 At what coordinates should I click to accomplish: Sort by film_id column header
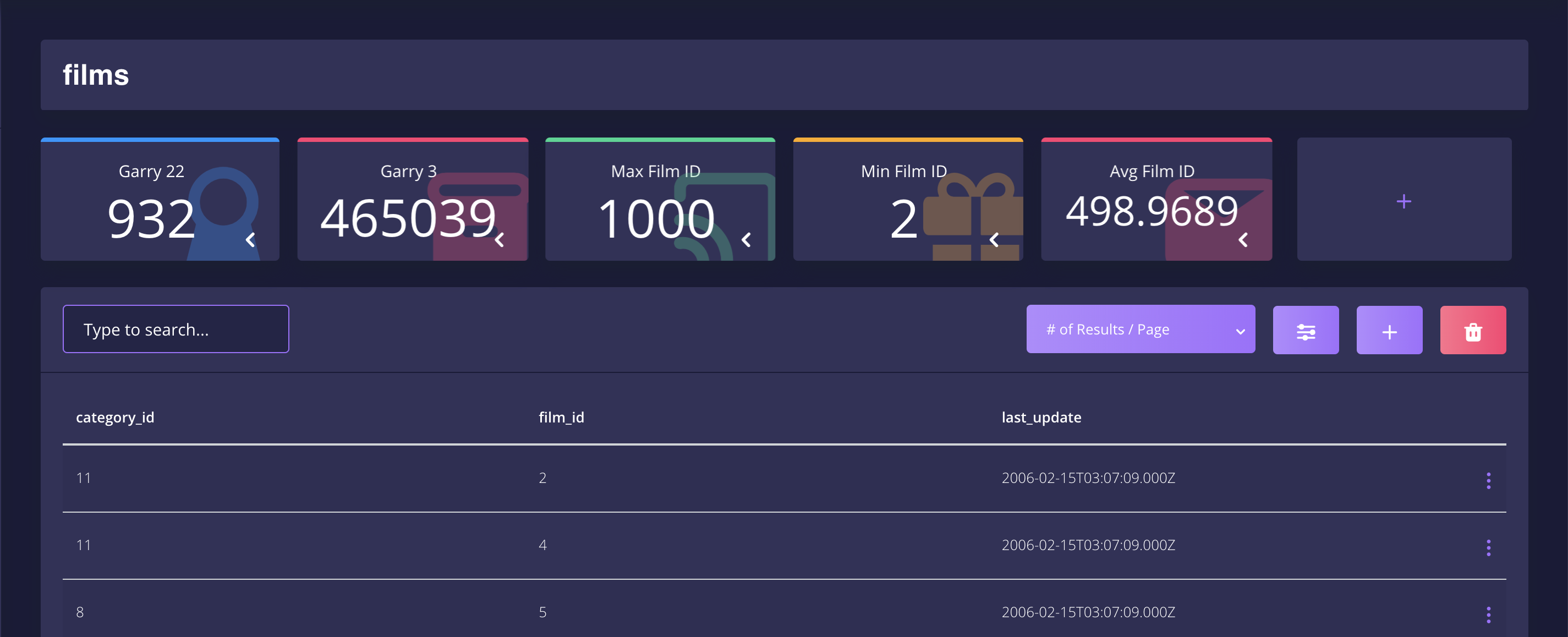(x=561, y=418)
